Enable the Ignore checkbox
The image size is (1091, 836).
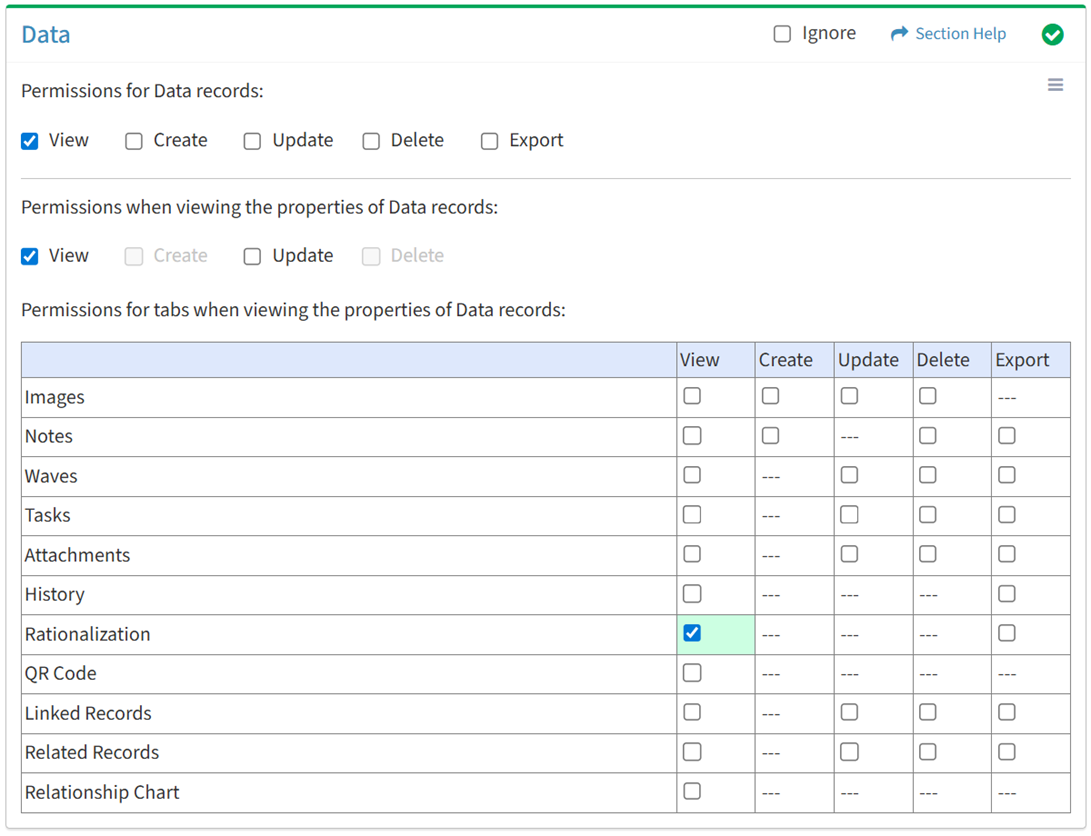click(782, 34)
